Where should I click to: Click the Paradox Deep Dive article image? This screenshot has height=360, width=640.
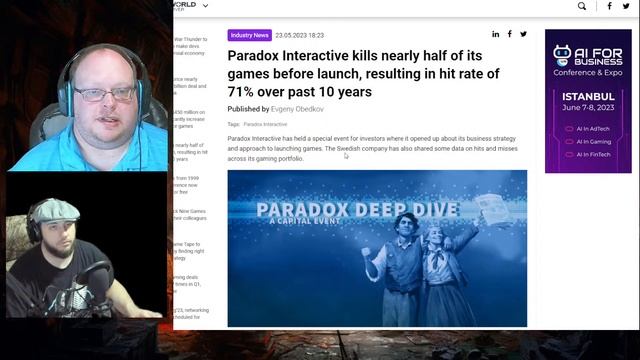[x=377, y=248]
